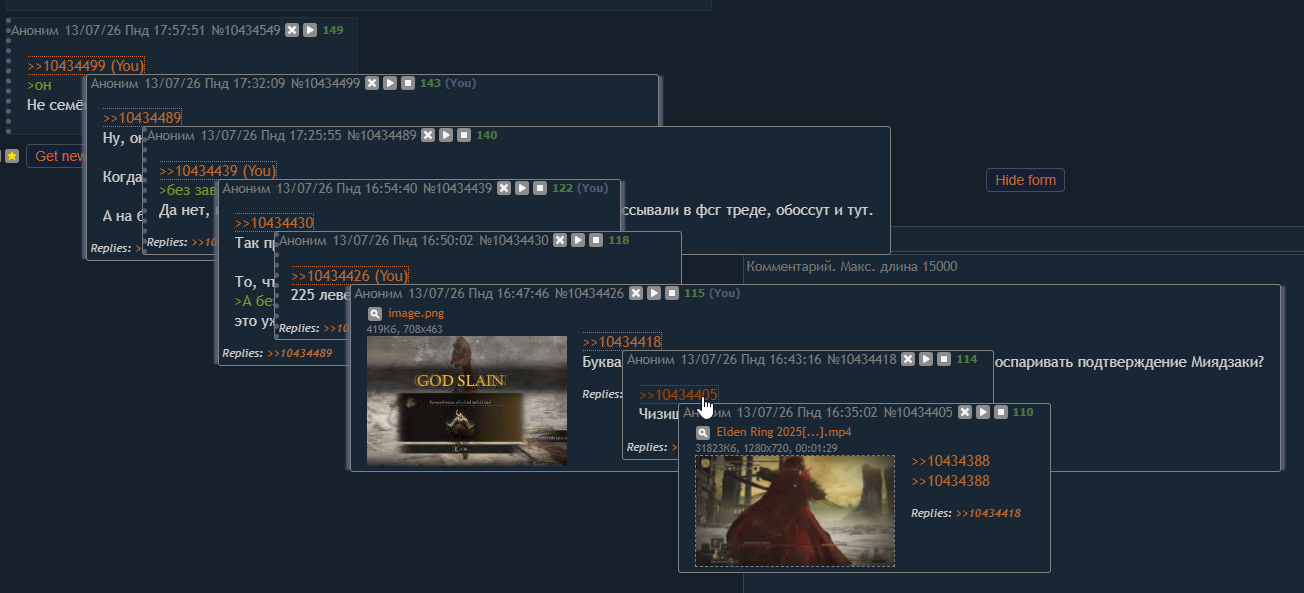The image size is (1304, 593).
Task: Hide post №10434418 using the X icon
Action: point(908,359)
